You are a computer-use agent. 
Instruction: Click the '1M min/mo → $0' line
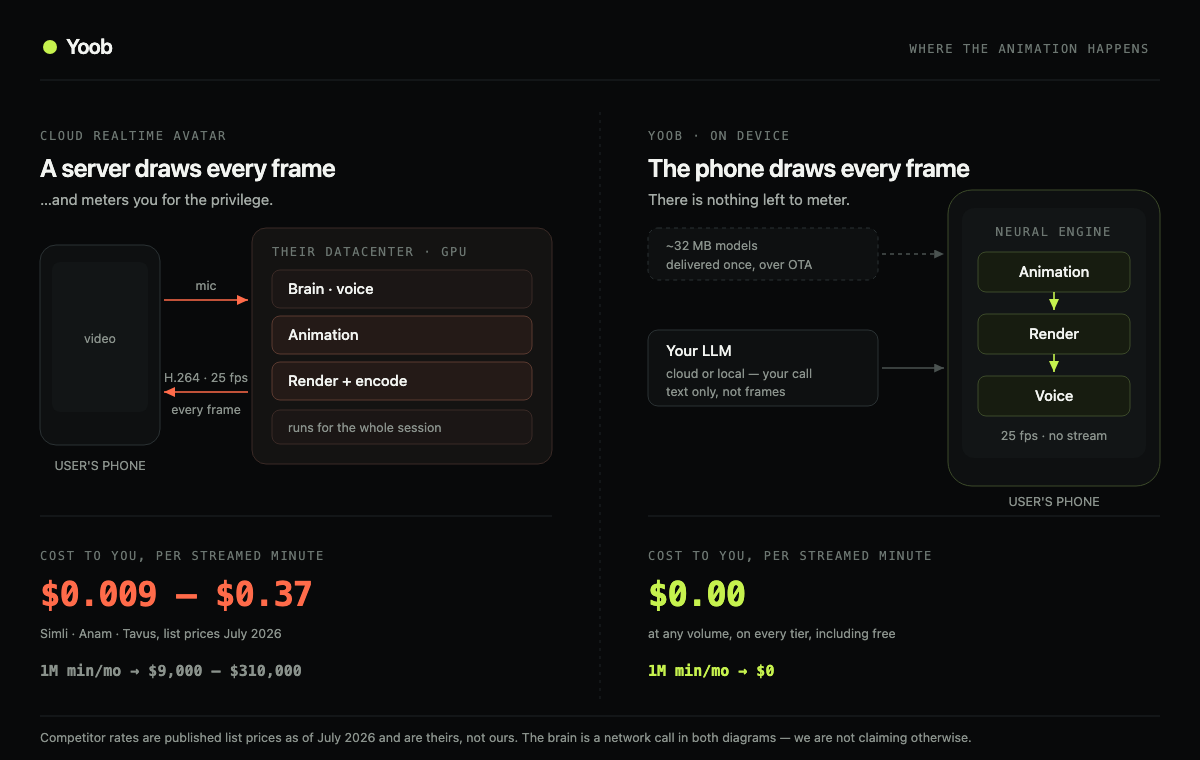(x=711, y=671)
